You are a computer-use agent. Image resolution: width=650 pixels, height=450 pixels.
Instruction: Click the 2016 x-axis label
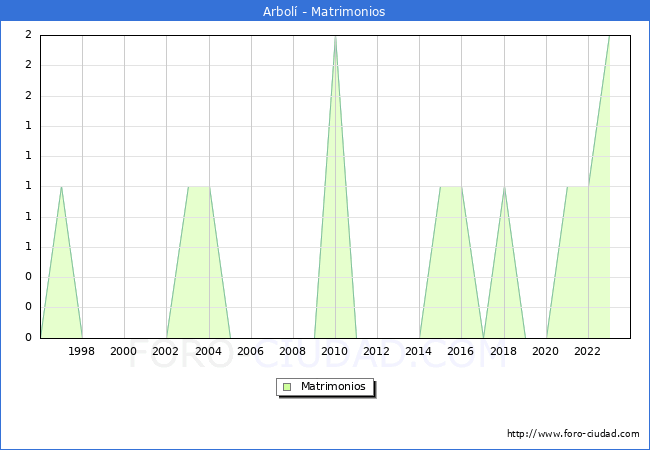461,351
